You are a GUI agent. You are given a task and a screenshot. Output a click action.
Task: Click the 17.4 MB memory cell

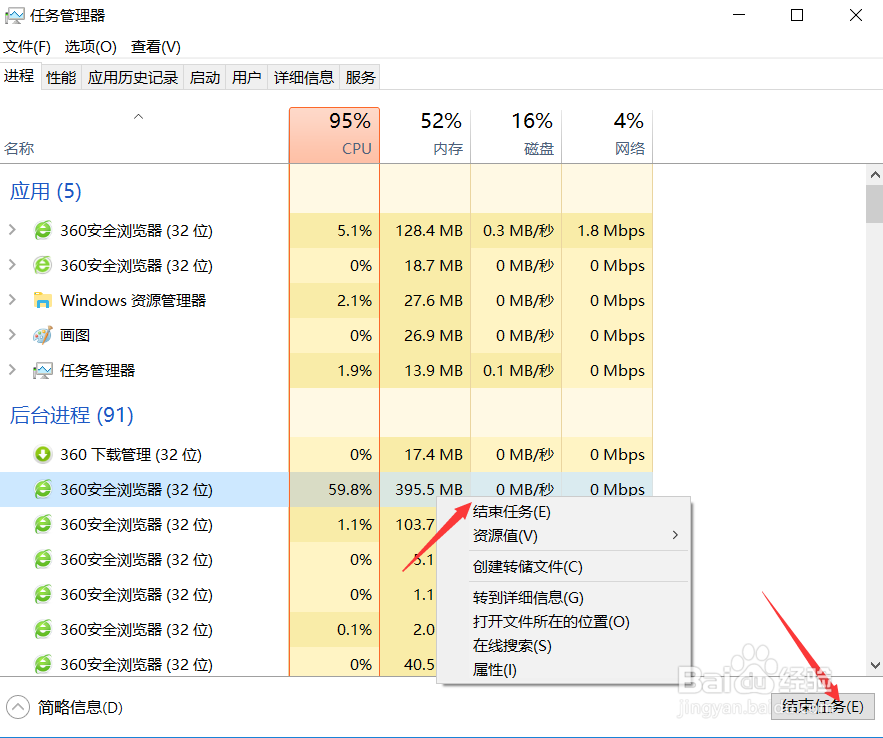click(x=425, y=454)
